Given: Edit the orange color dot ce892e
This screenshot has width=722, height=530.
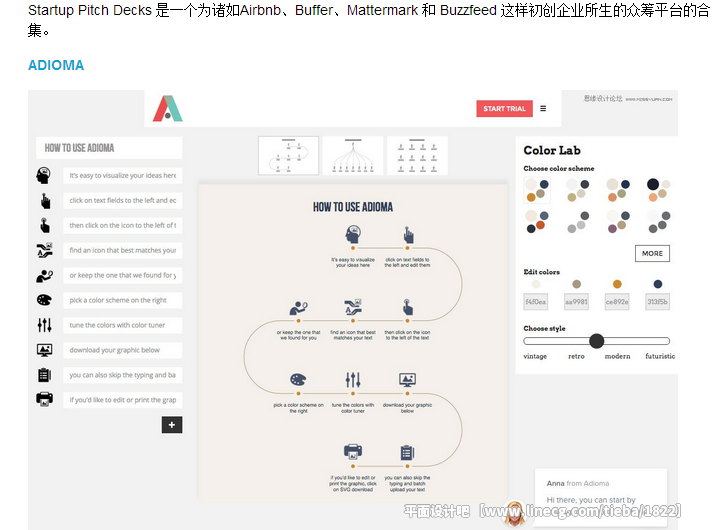Looking at the screenshot, I should point(617,284).
